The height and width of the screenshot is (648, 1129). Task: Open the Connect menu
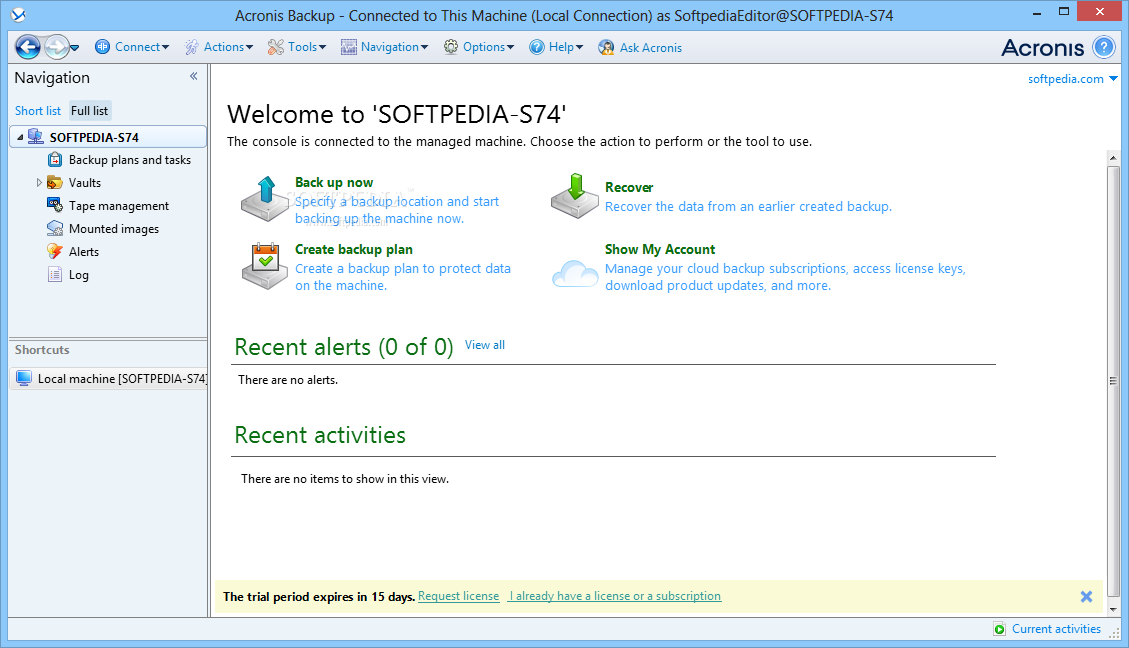[132, 47]
